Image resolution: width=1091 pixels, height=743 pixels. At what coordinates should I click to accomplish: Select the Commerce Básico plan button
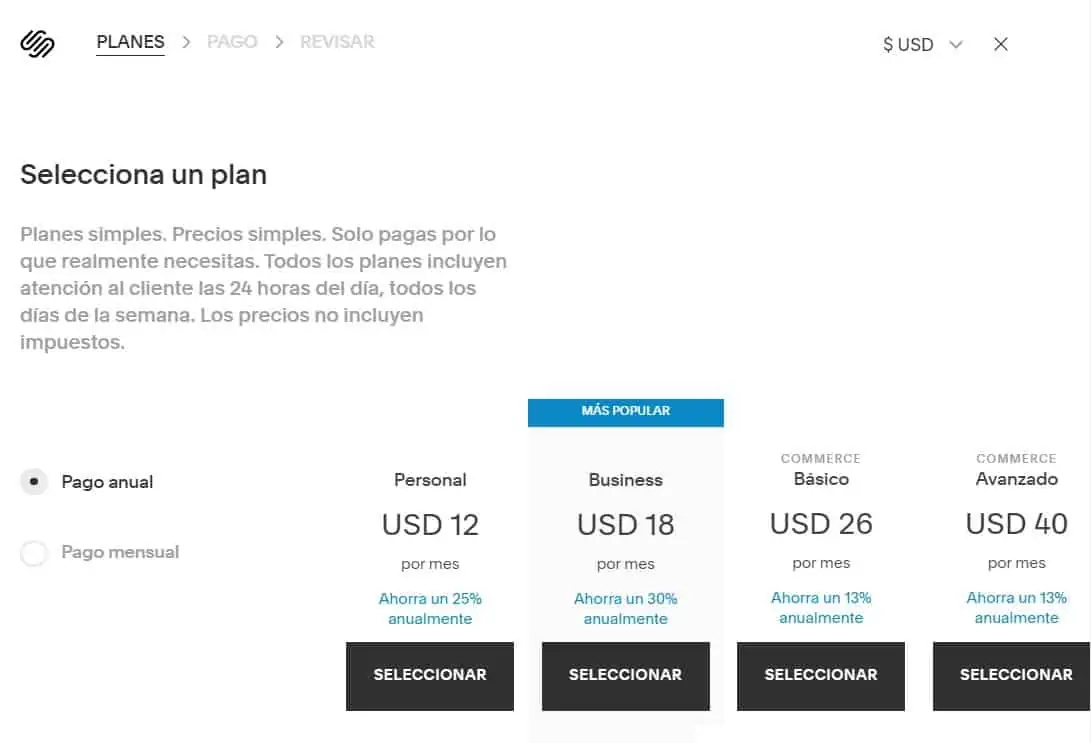[x=821, y=676]
